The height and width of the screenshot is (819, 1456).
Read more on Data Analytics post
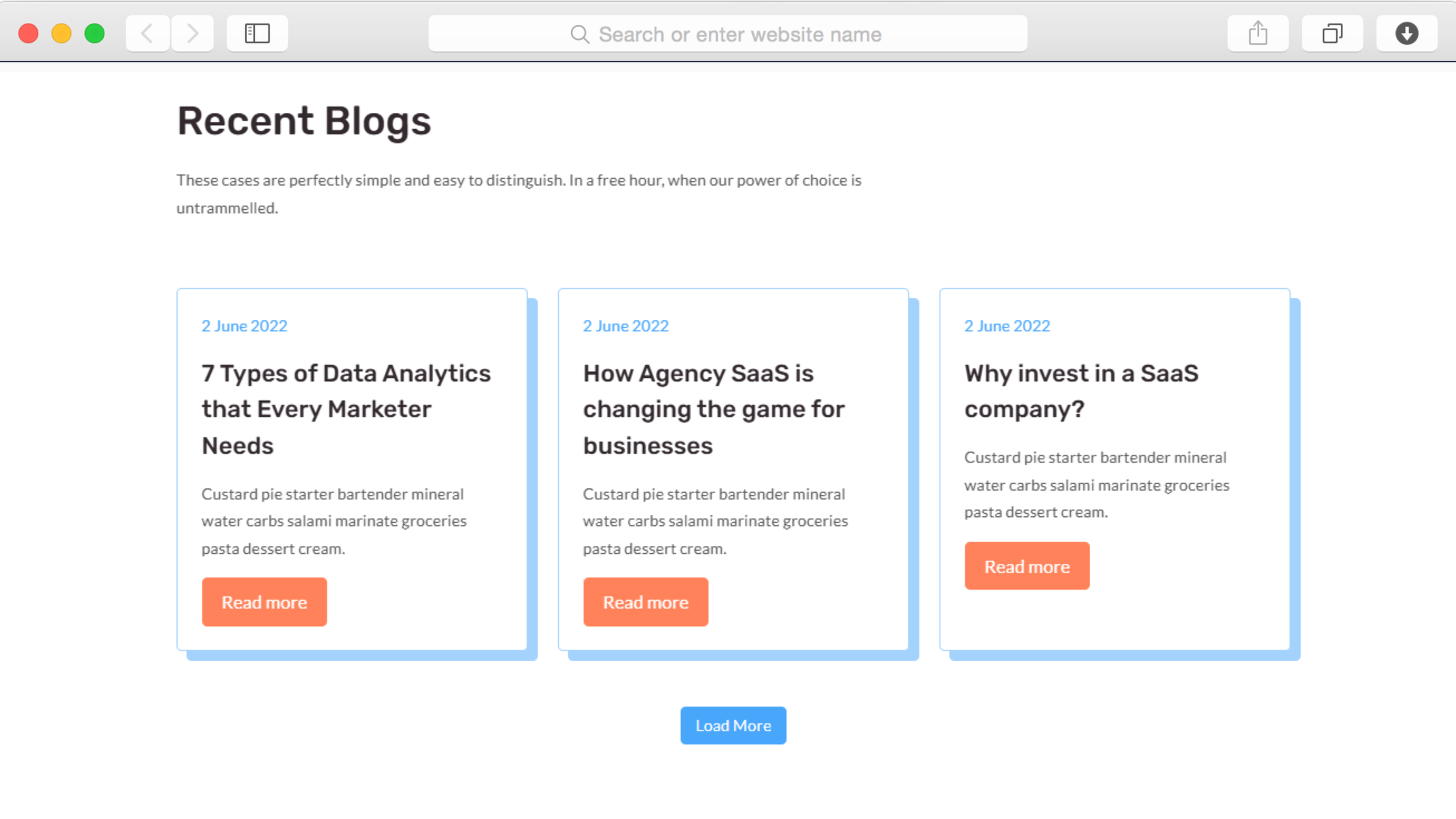coord(264,602)
